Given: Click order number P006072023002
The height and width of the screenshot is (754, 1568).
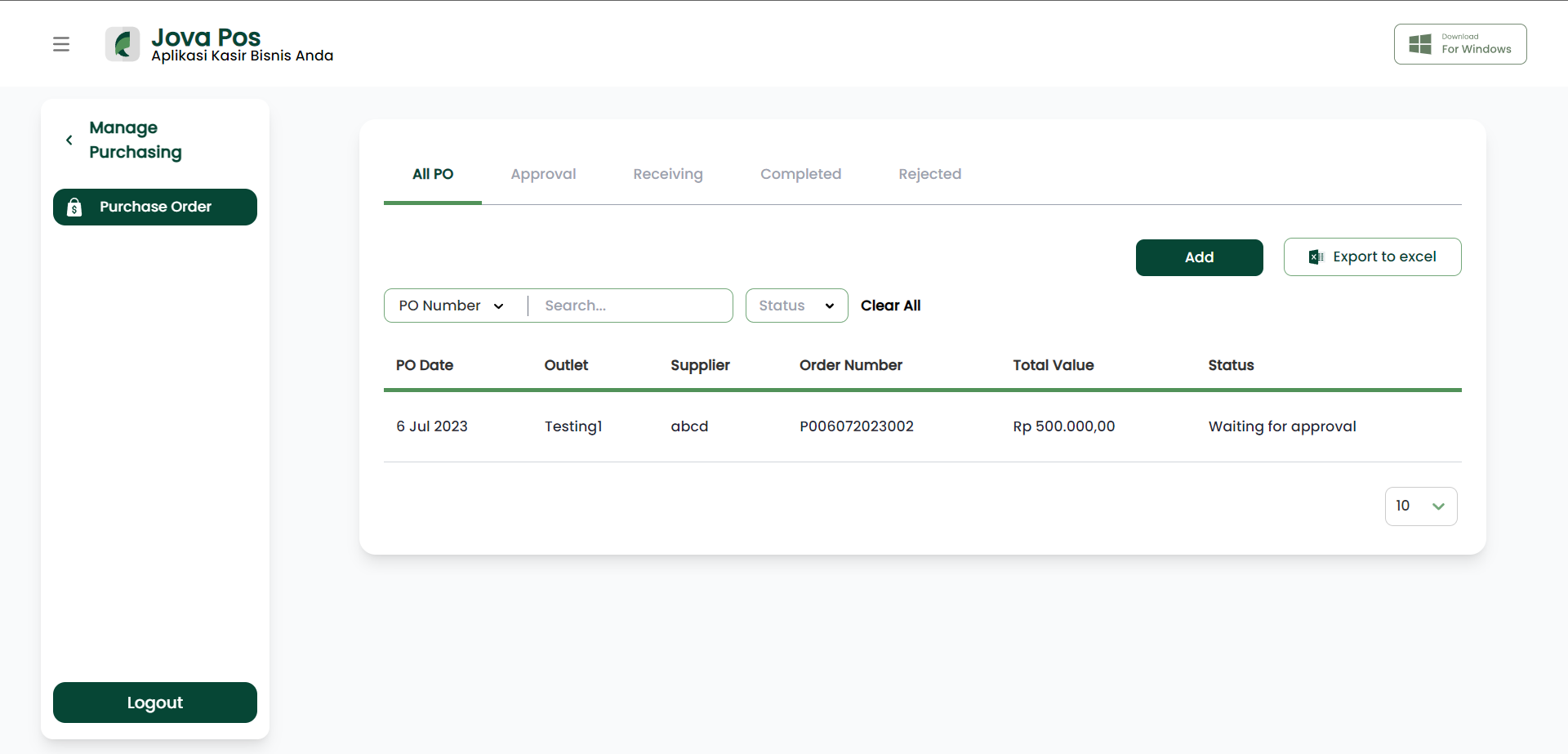Looking at the screenshot, I should pyautogui.click(x=857, y=426).
